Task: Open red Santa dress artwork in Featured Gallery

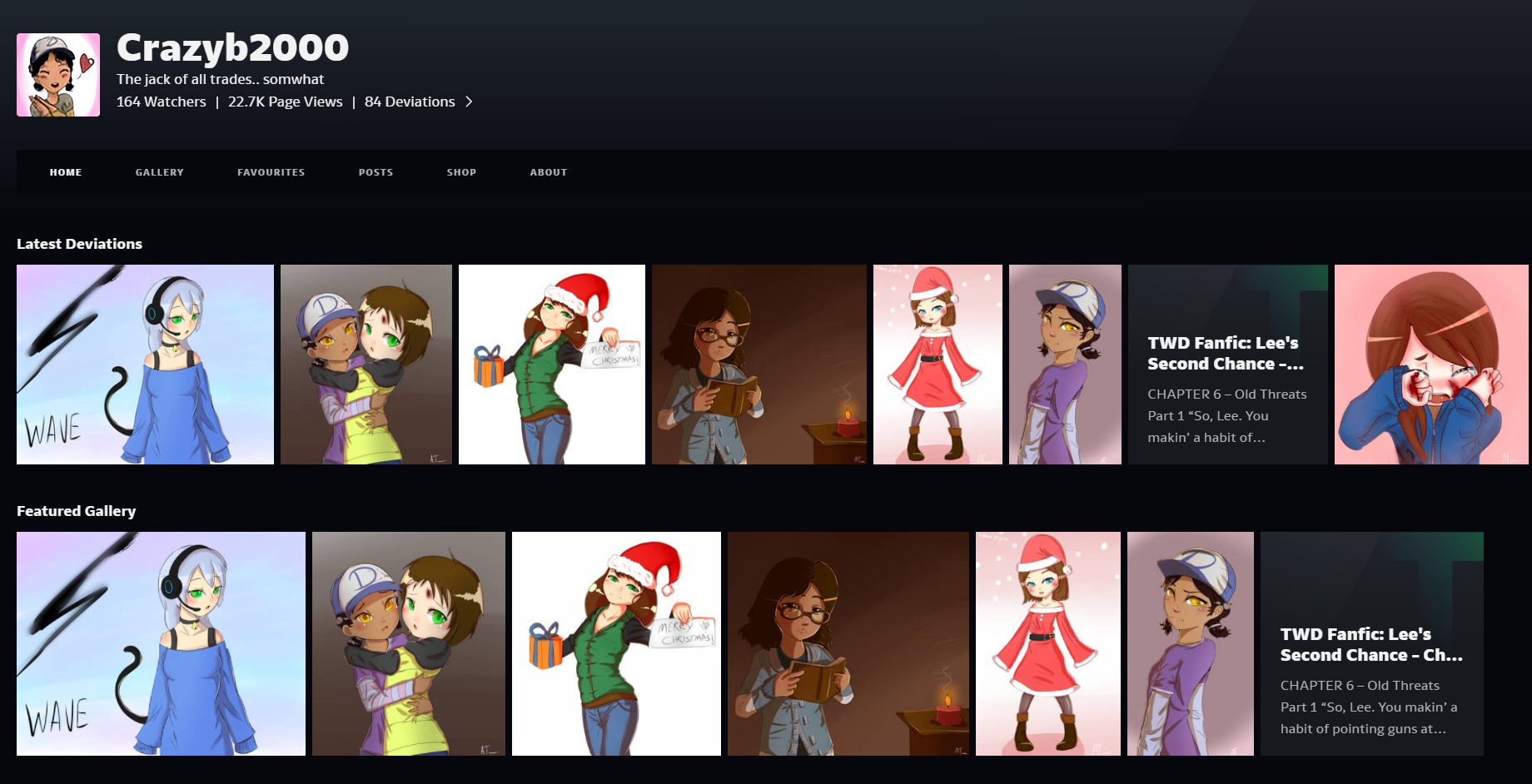Action: tap(1048, 643)
